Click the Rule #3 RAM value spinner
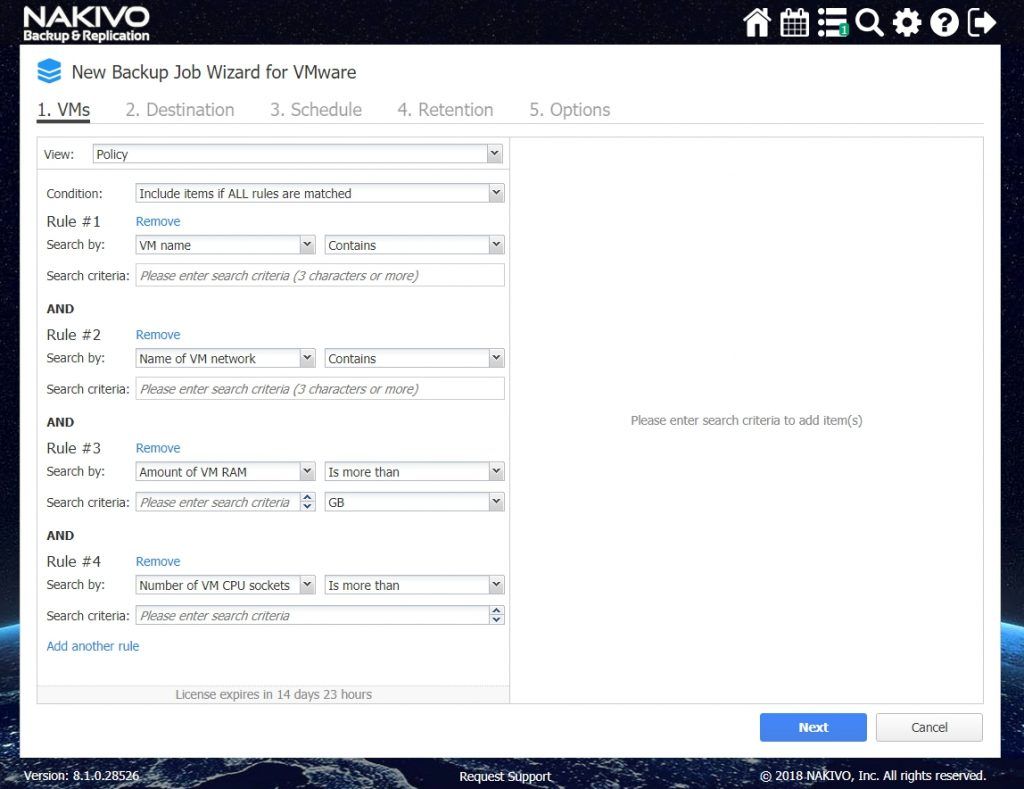The width and height of the screenshot is (1024, 789). pos(308,502)
